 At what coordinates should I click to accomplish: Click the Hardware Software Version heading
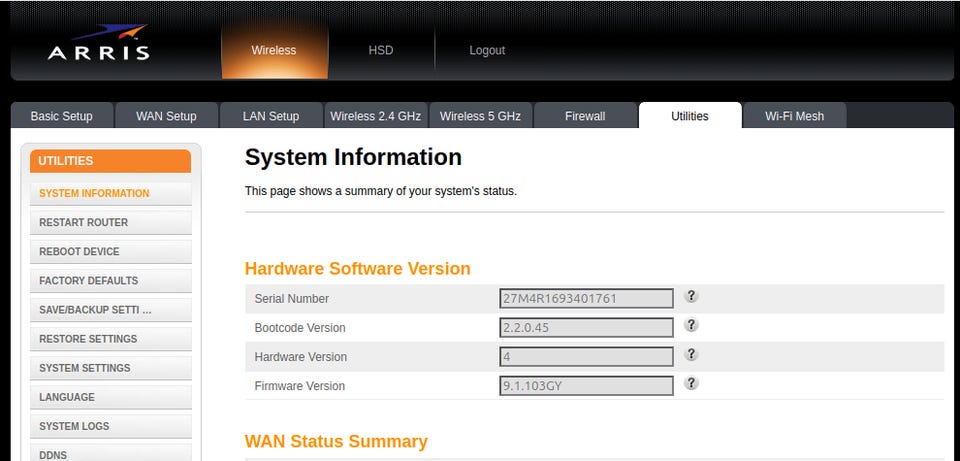point(358,269)
